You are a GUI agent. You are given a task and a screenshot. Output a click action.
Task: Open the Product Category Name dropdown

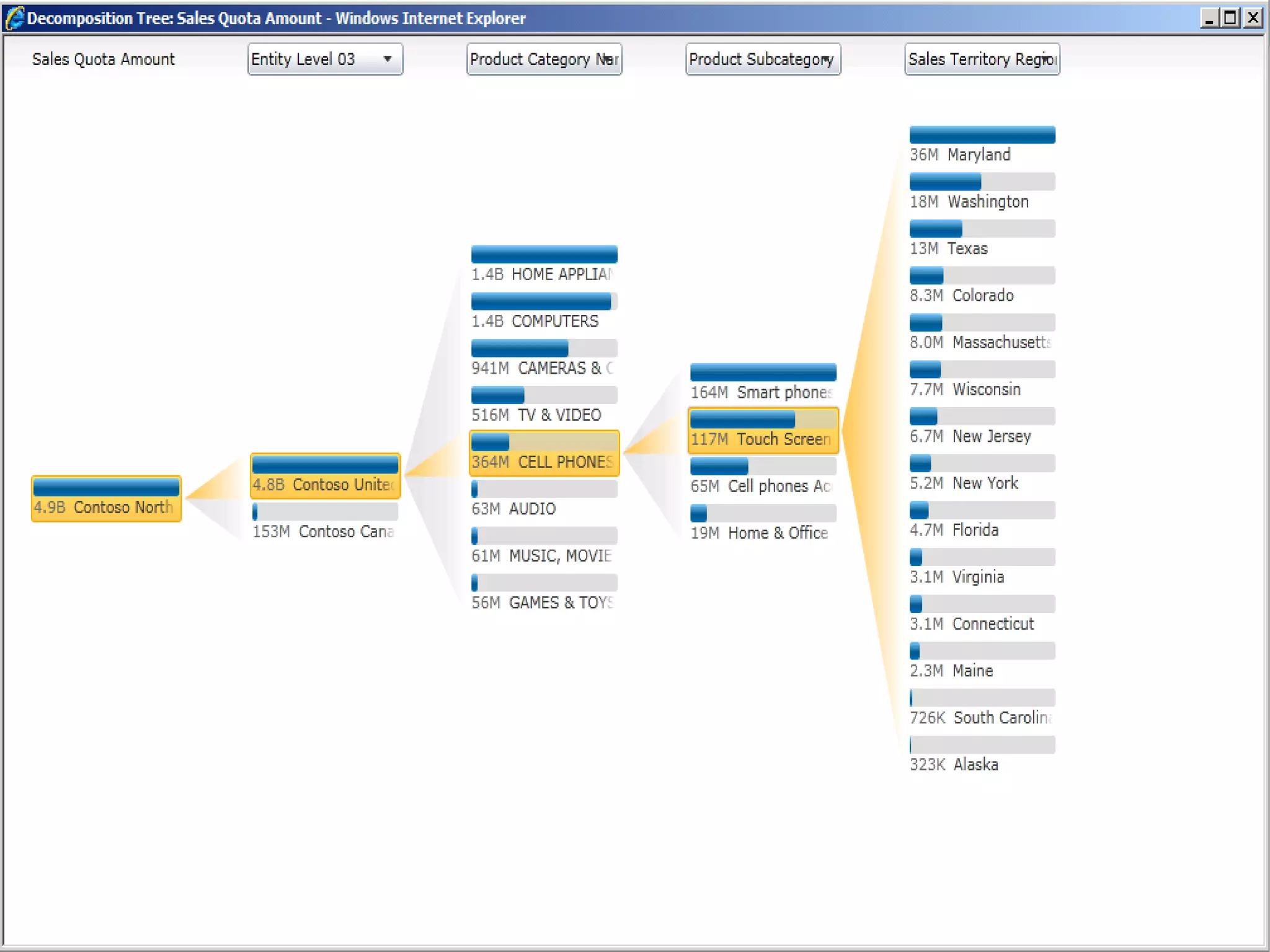tap(544, 59)
